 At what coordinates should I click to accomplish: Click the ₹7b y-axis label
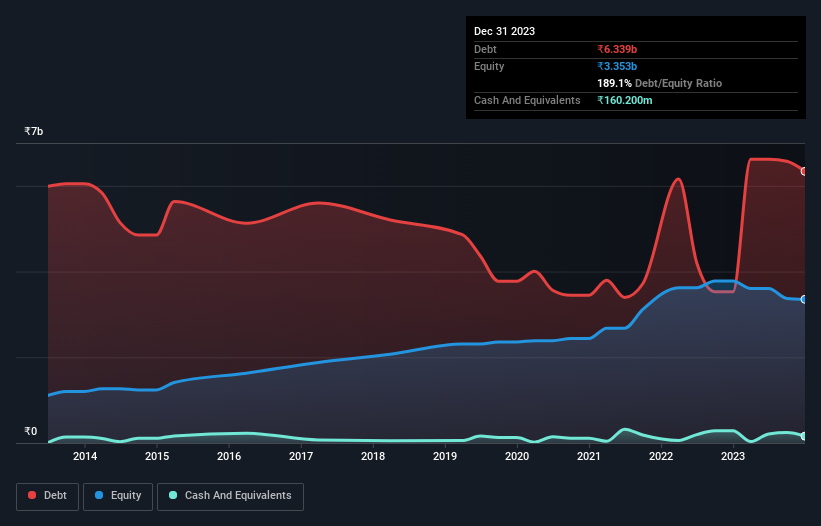click(34, 131)
